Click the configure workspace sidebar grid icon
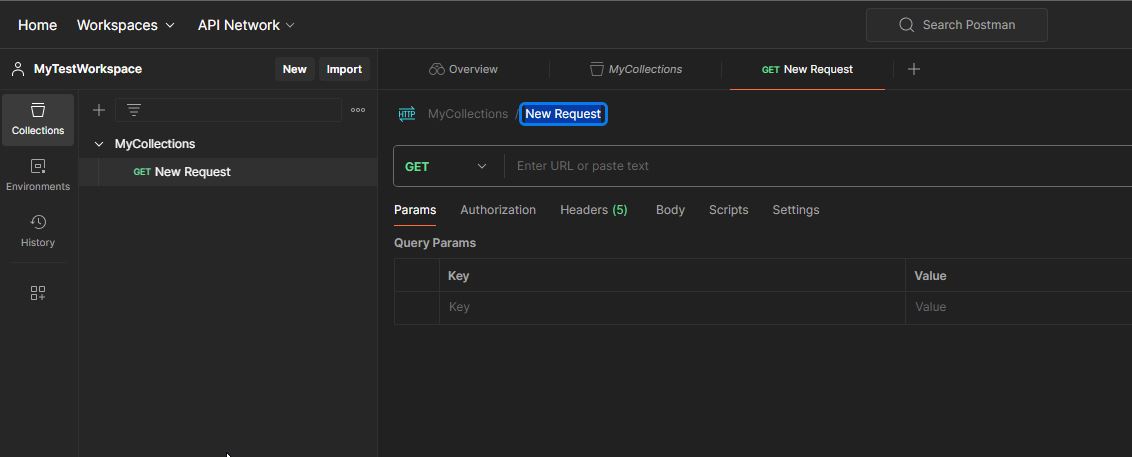Image resolution: width=1132 pixels, height=457 pixels. pos(38,292)
